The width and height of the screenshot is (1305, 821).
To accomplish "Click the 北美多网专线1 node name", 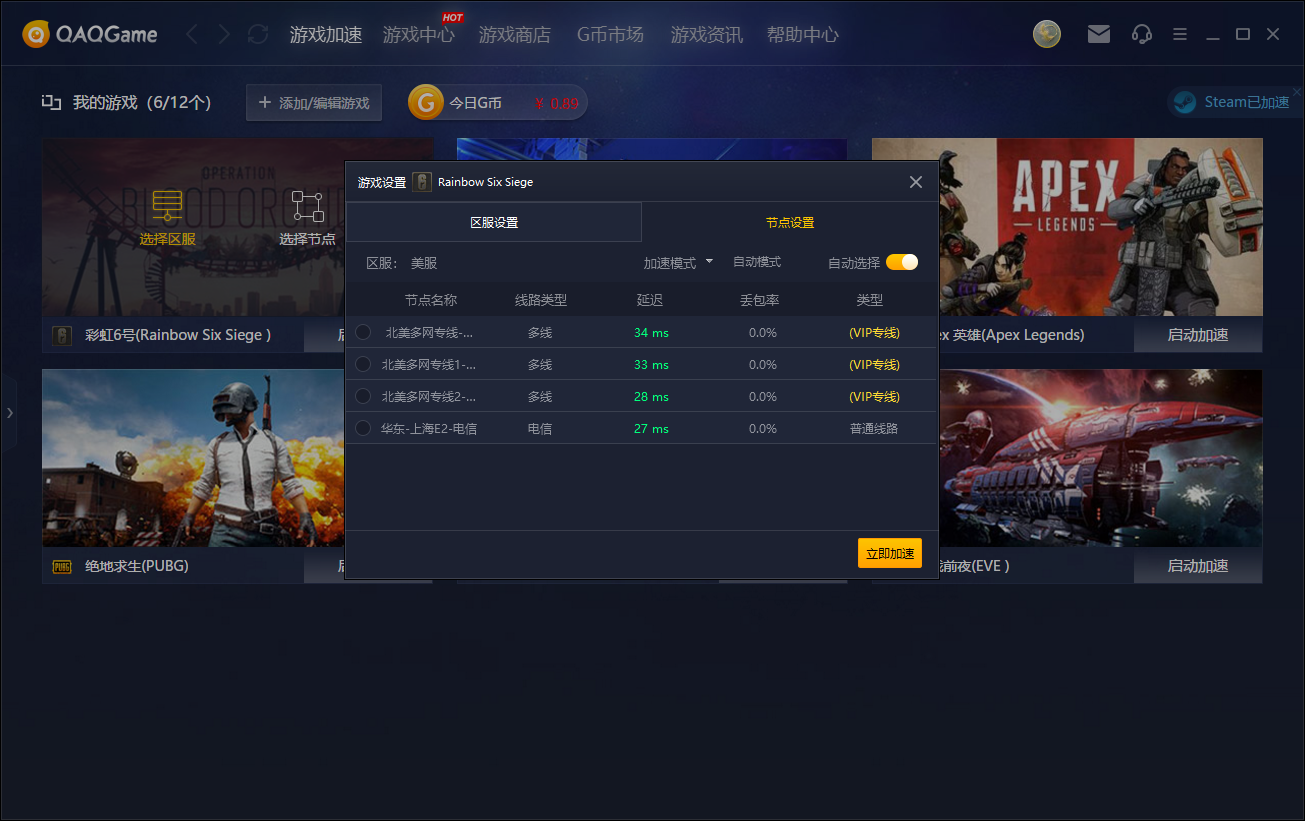I will pos(429,364).
